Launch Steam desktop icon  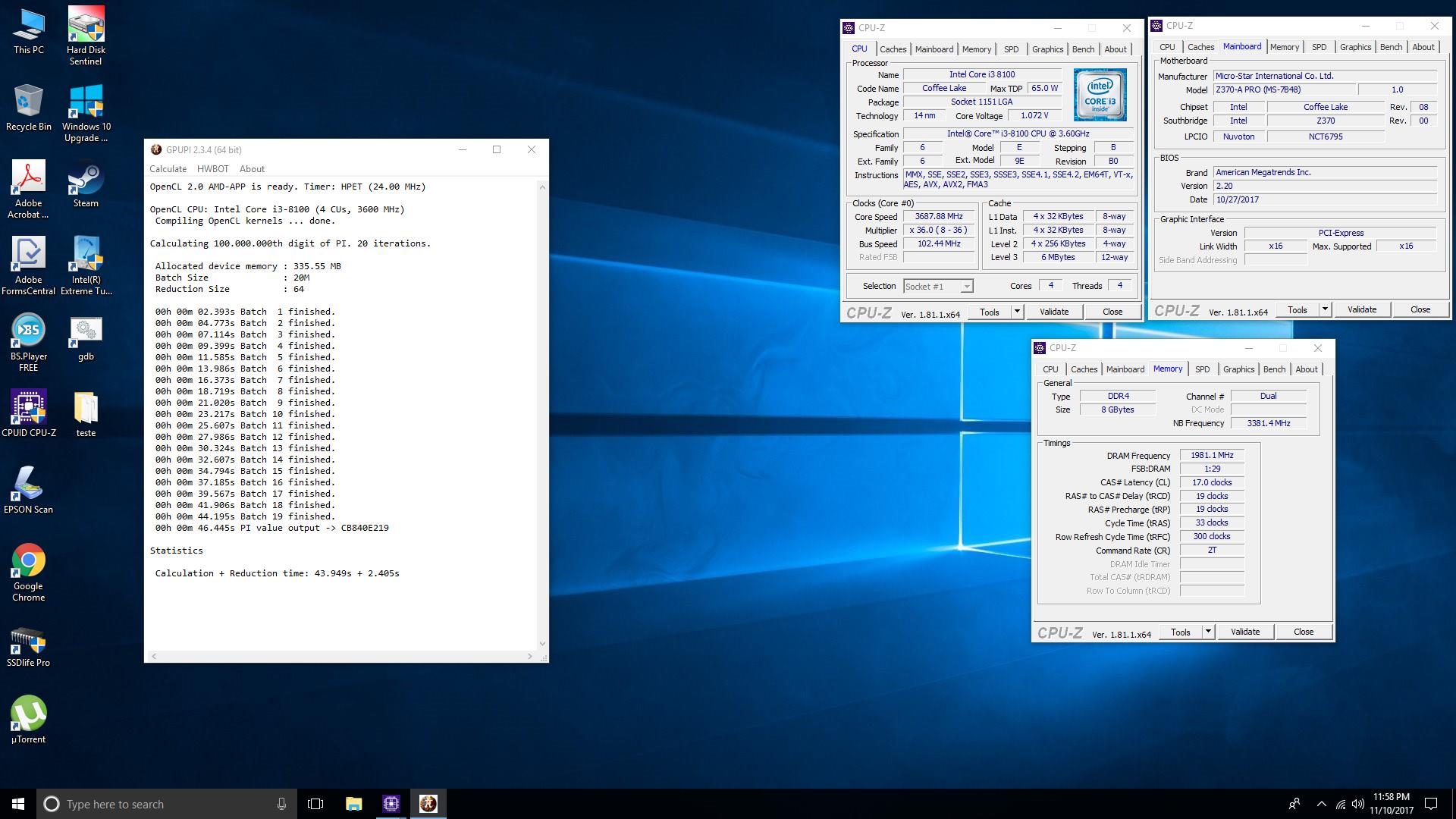point(86,184)
